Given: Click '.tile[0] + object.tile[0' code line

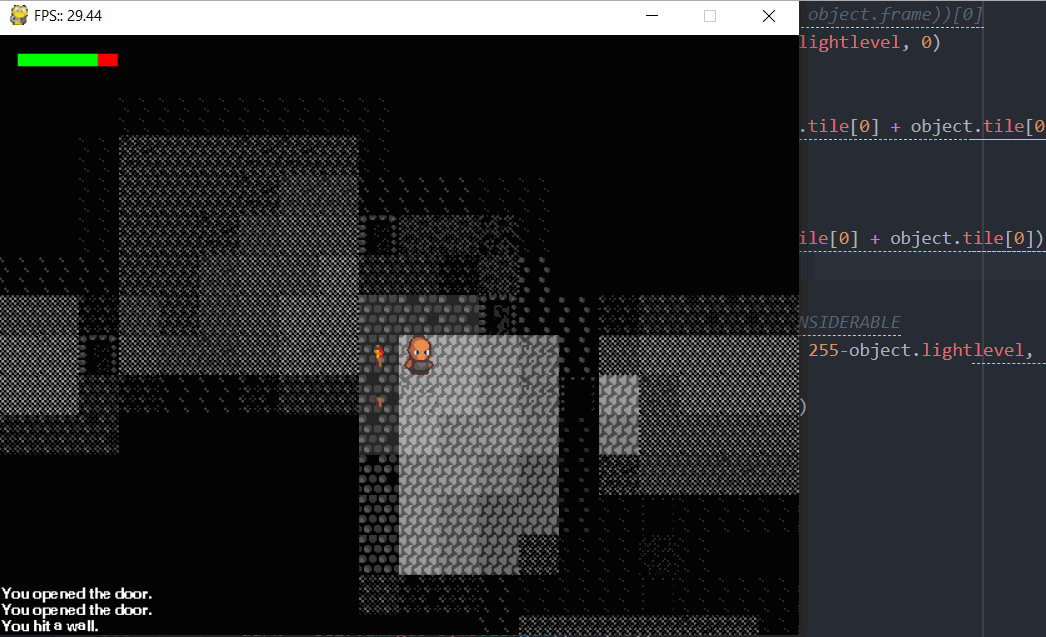Looking at the screenshot, I should click(x=922, y=126).
